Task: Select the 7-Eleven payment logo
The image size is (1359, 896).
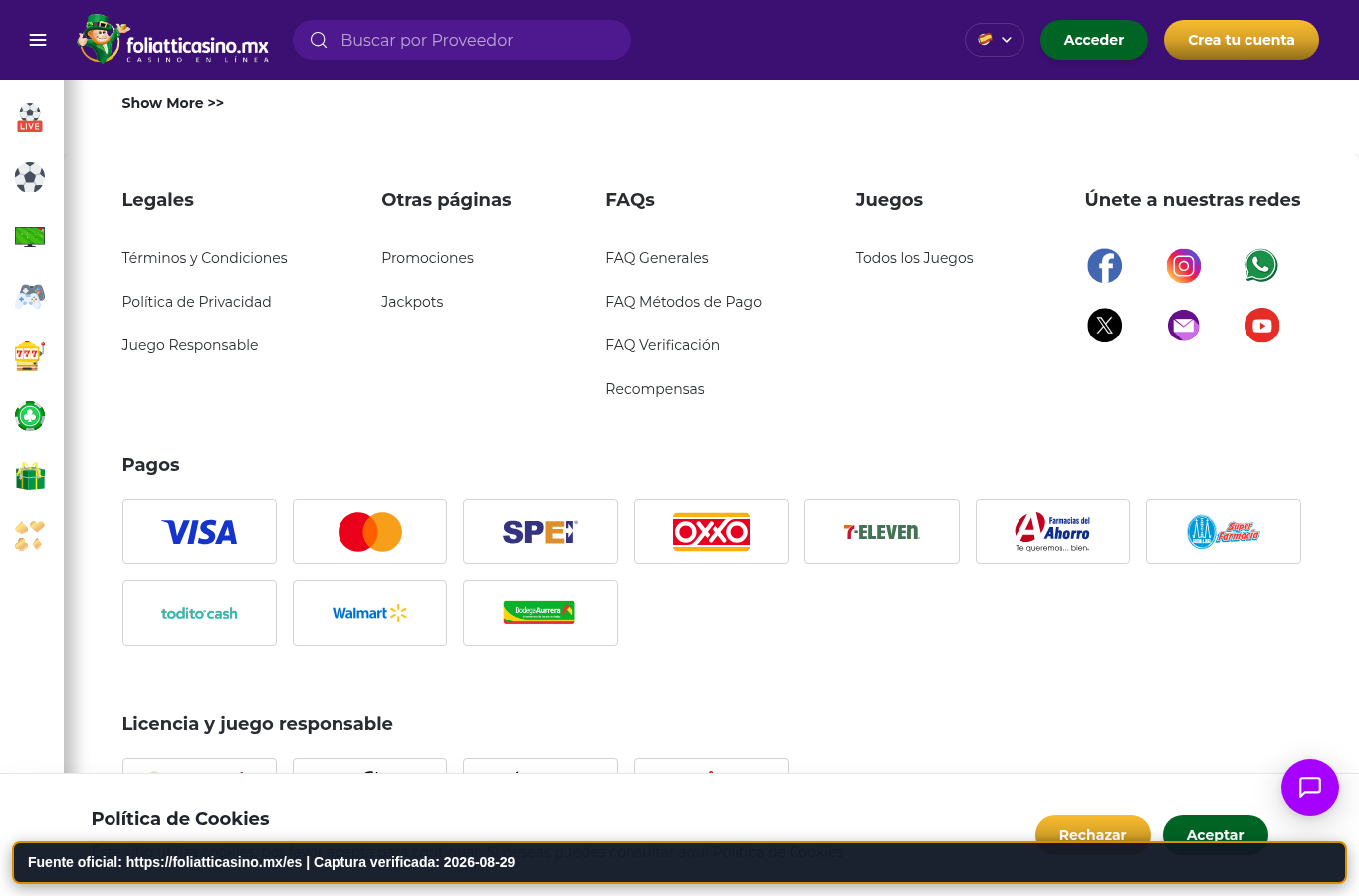Action: click(882, 532)
